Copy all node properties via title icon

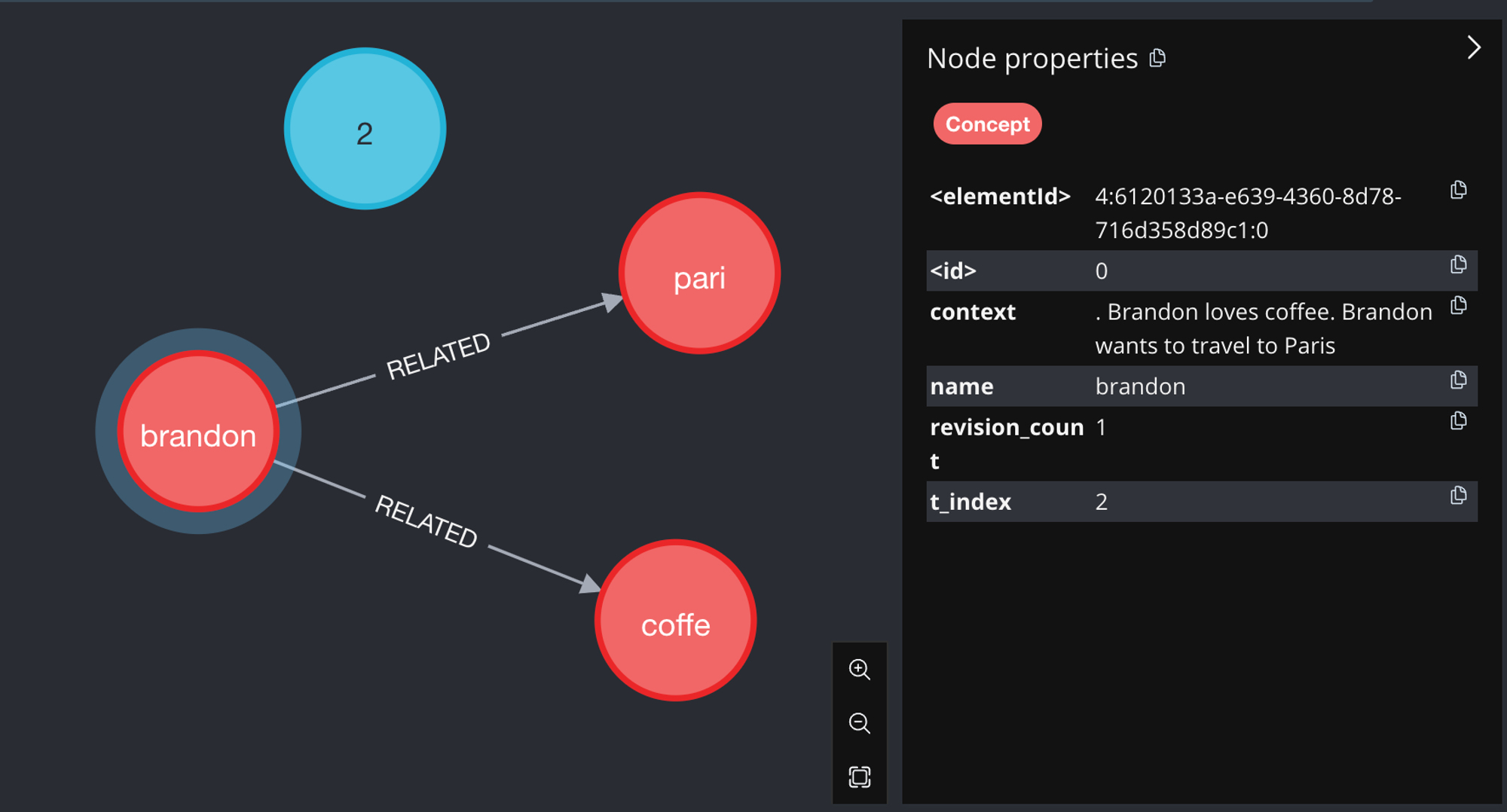coord(1158,58)
